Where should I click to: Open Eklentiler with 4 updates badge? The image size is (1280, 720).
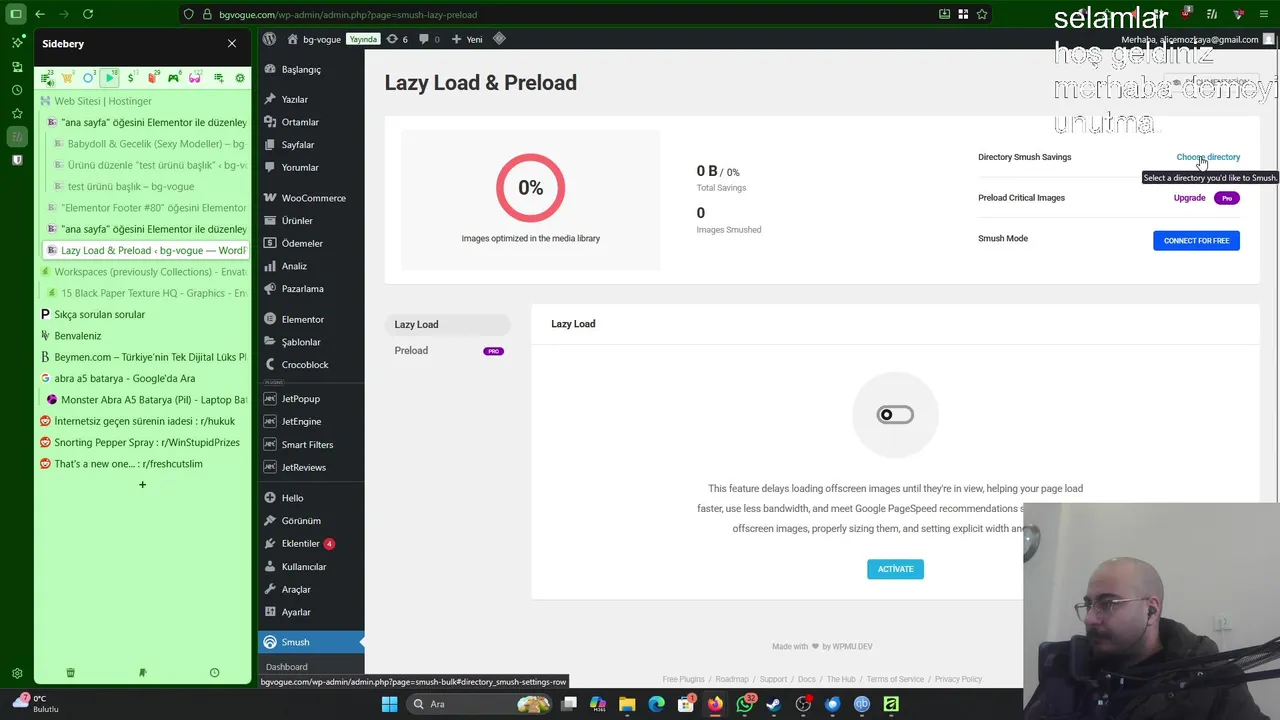(x=310, y=544)
